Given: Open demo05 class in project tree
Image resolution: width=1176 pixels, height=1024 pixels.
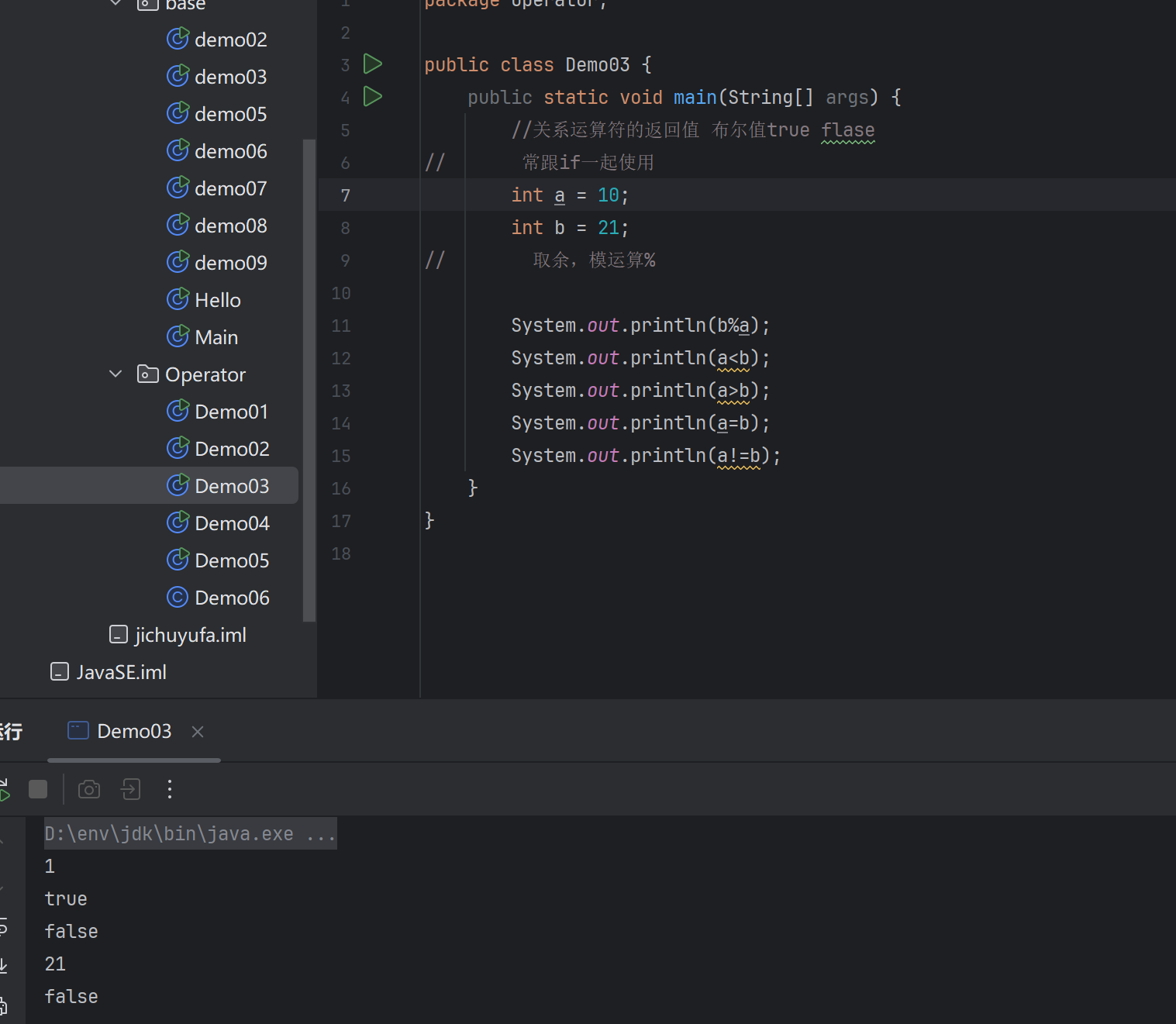Looking at the screenshot, I should click(x=231, y=114).
